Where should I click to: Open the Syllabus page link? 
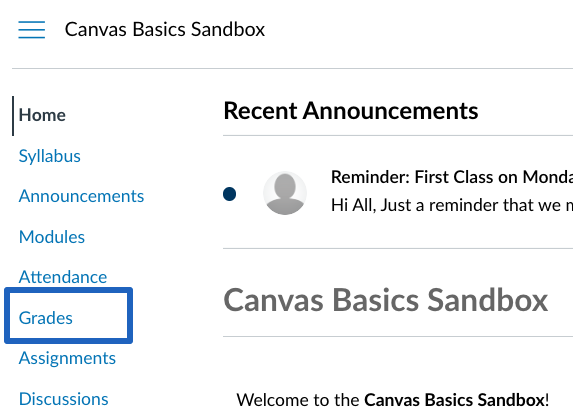click(50, 156)
